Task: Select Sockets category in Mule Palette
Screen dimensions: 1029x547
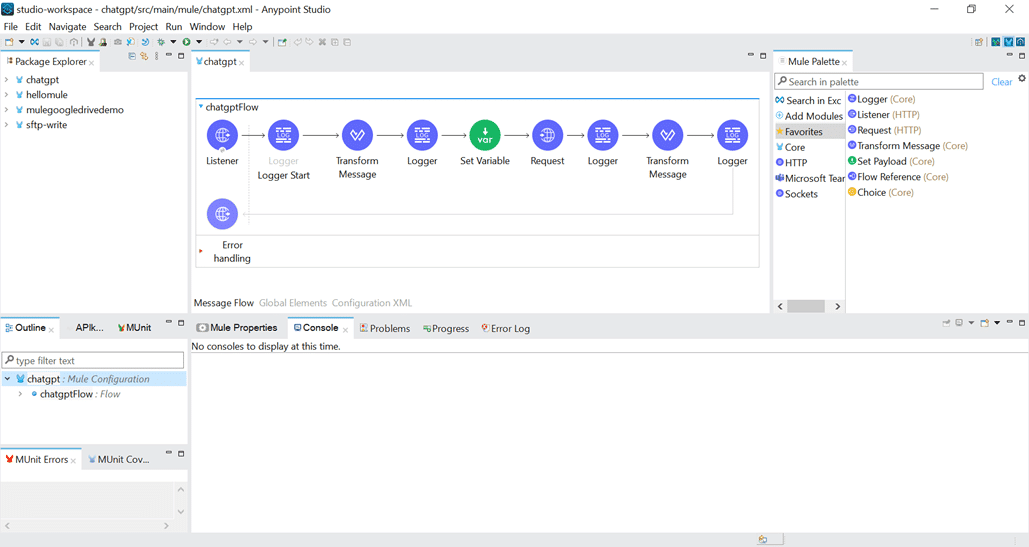Action: coord(797,194)
